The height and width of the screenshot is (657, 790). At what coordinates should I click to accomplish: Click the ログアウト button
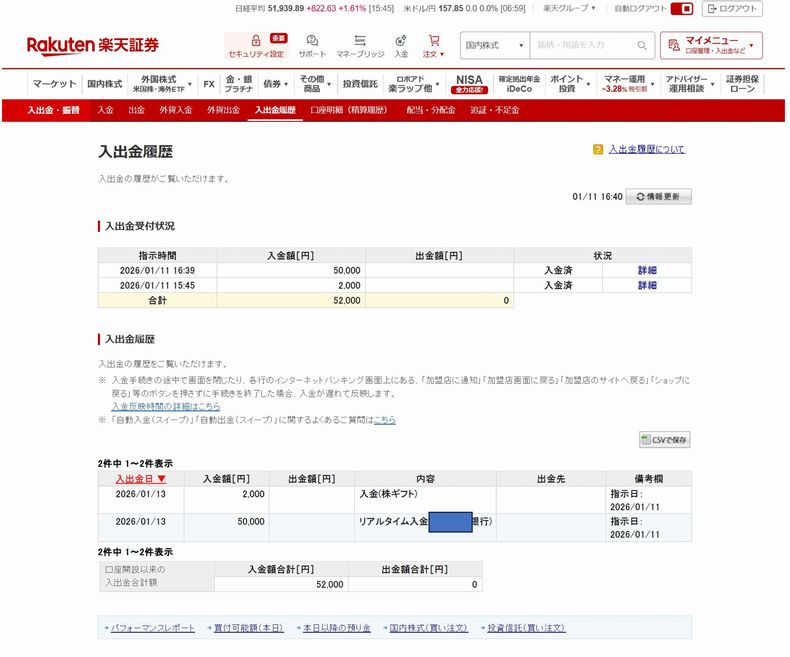coord(732,9)
